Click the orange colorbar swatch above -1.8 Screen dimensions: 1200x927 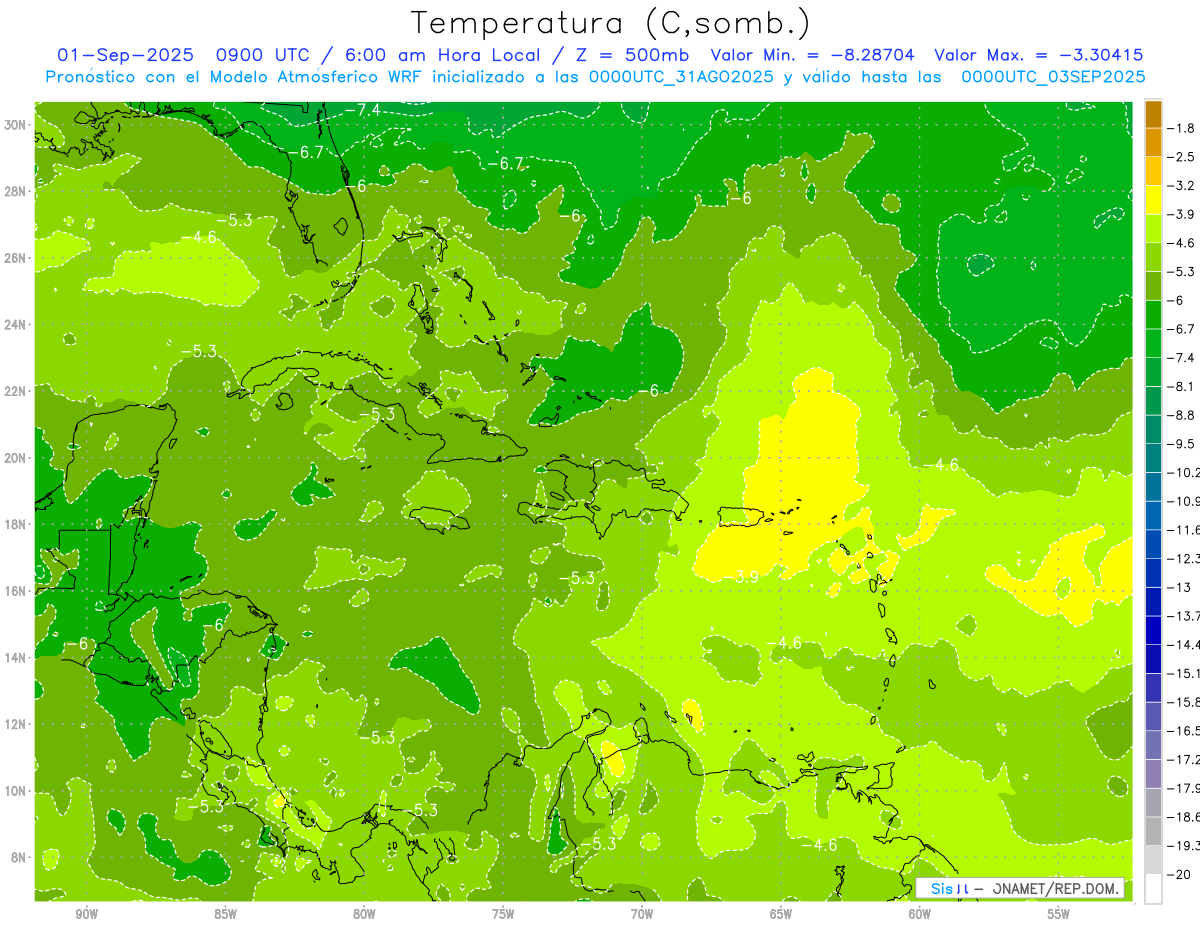[x=1153, y=114]
